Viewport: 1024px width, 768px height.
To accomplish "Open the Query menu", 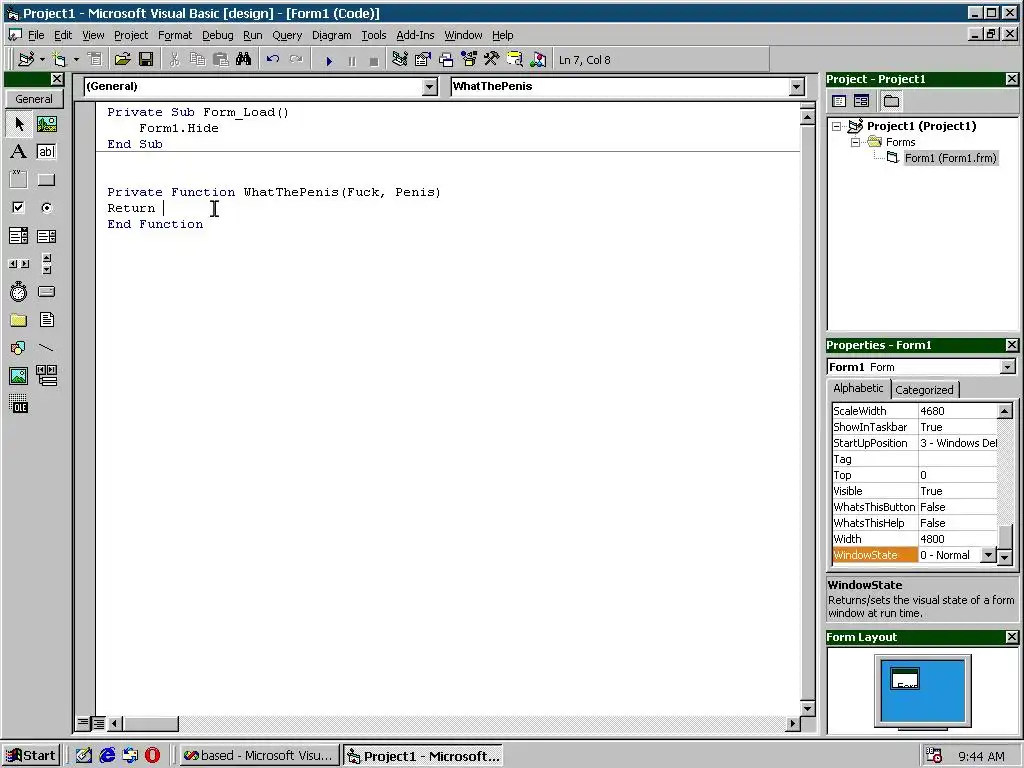I will point(287,35).
